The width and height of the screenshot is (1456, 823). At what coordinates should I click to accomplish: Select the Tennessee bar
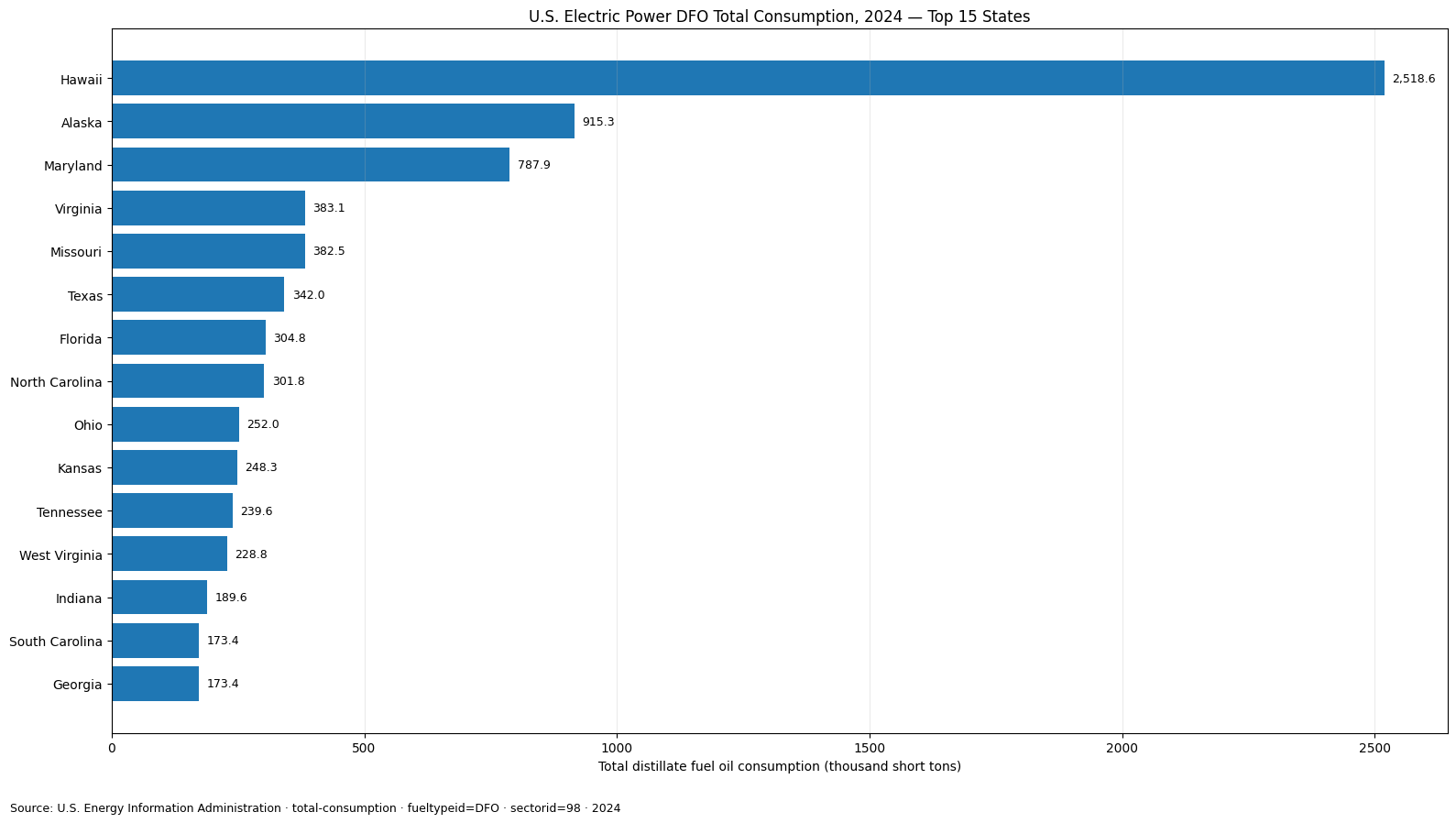(172, 510)
